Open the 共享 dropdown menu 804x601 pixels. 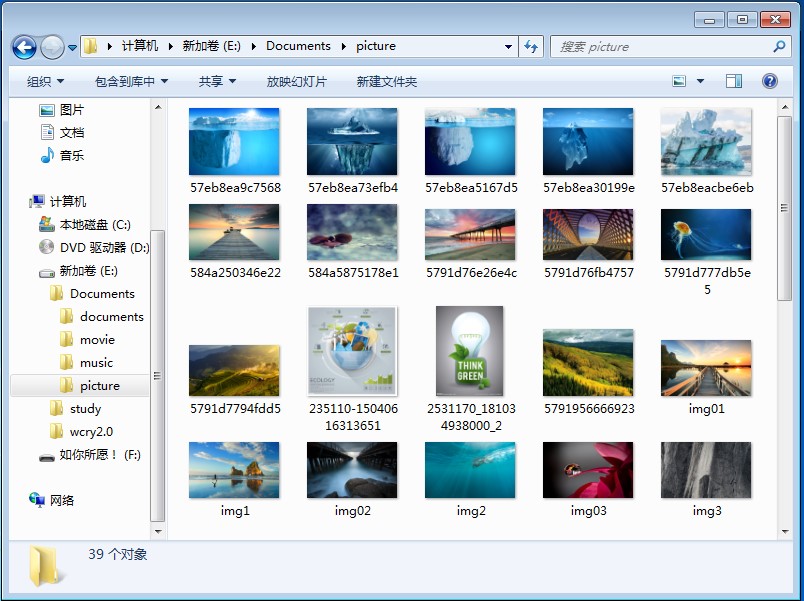click(x=217, y=81)
